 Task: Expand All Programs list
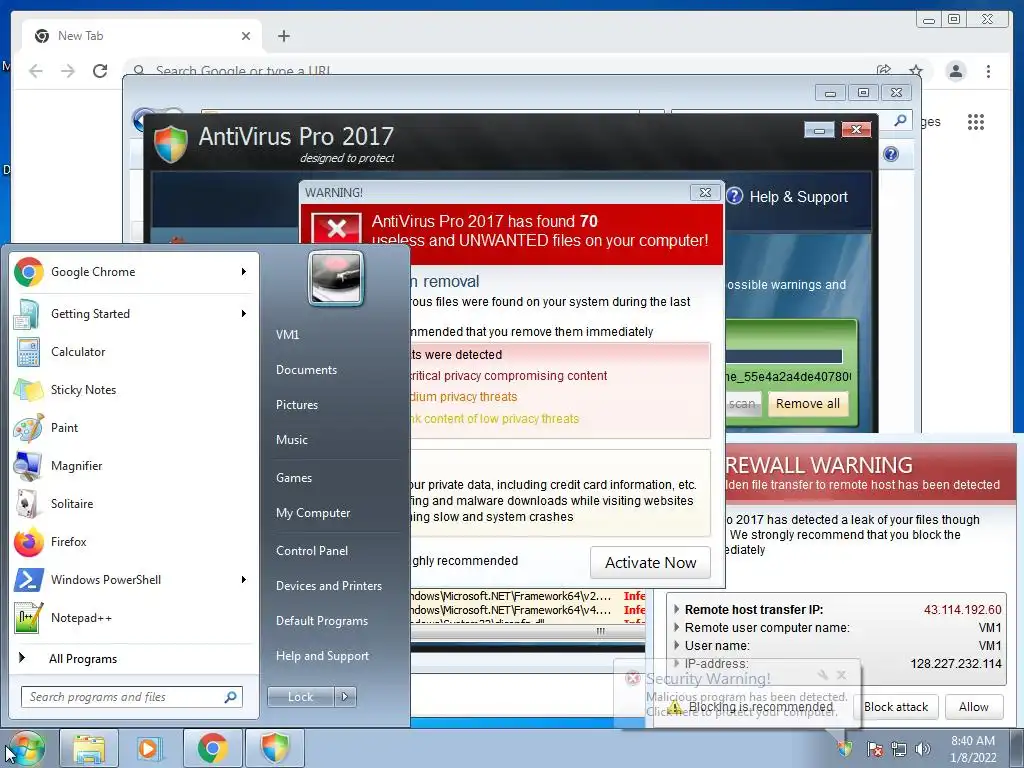tap(83, 658)
